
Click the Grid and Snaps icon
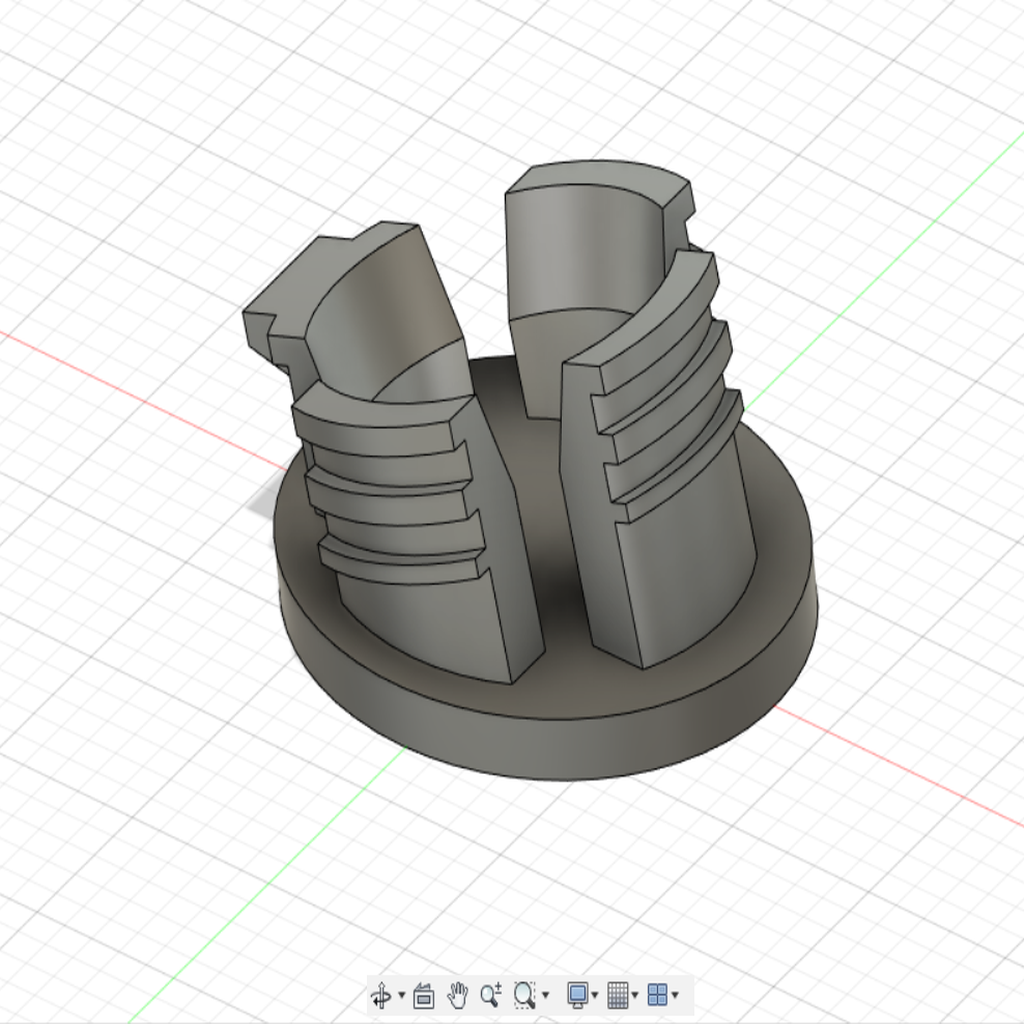[x=618, y=995]
